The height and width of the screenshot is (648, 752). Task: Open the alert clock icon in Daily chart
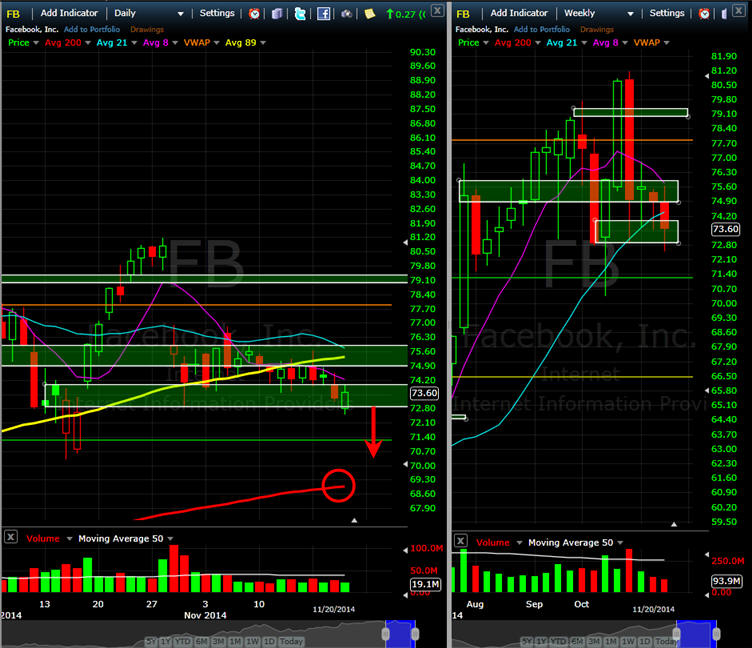(x=254, y=13)
